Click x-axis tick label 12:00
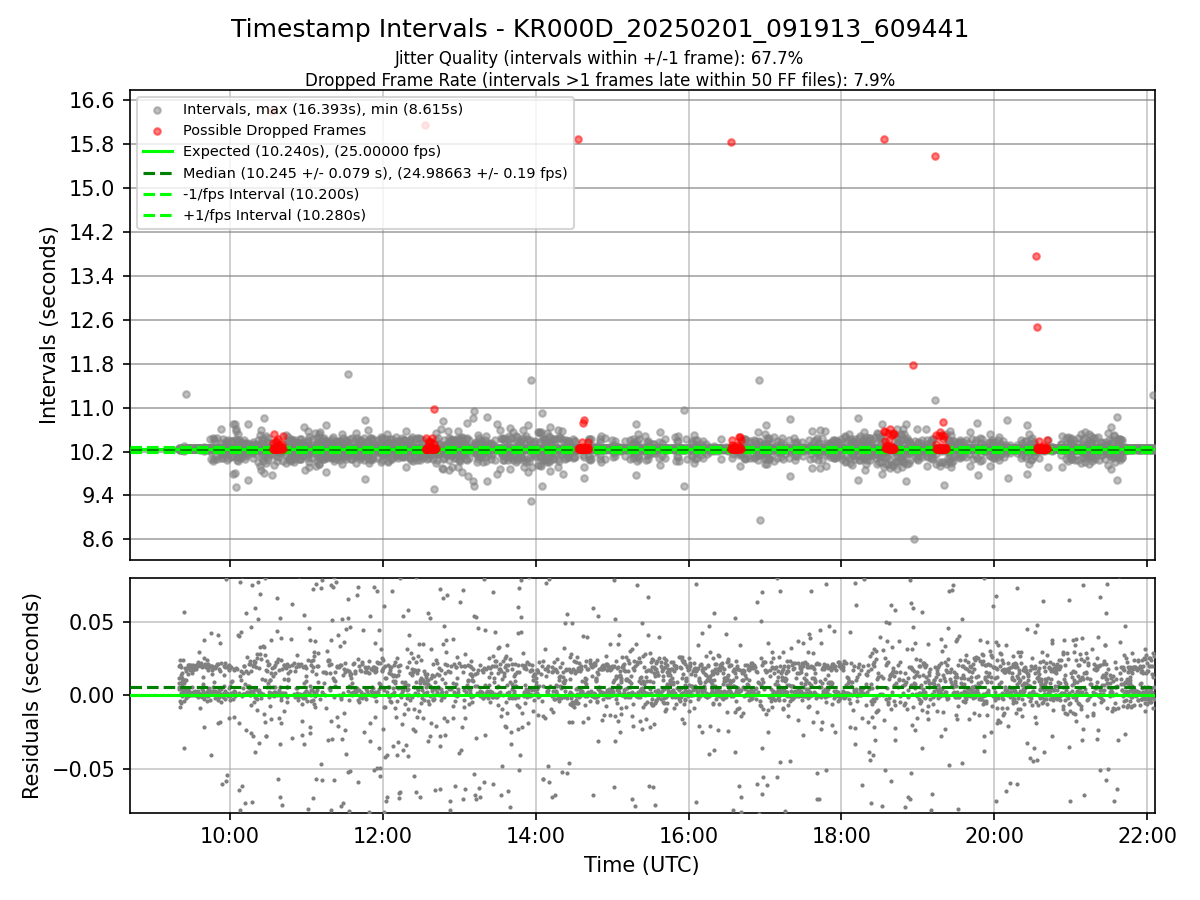This screenshot has width=1200, height=900. pos(383,837)
